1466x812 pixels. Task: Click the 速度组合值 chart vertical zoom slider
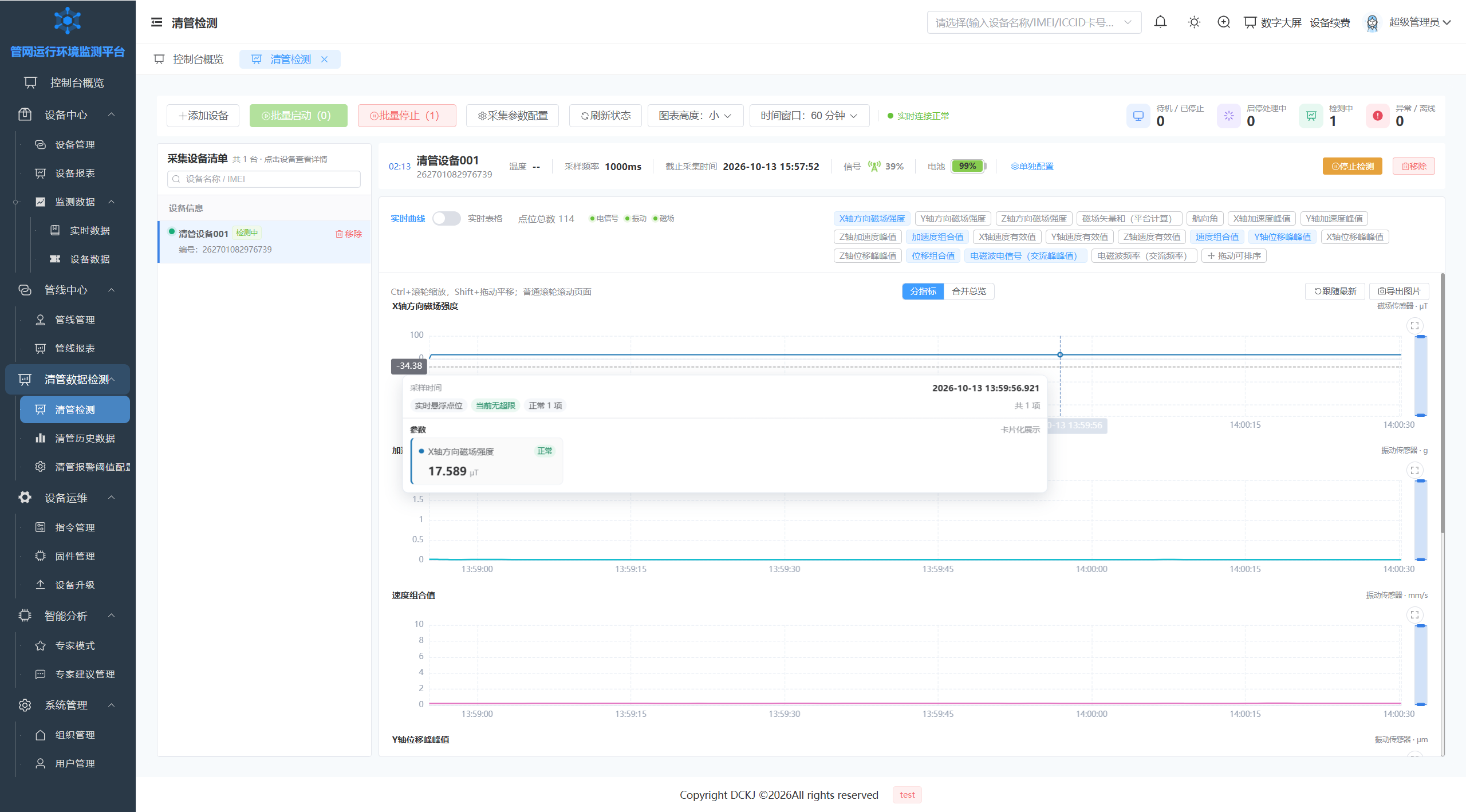pos(1420,665)
